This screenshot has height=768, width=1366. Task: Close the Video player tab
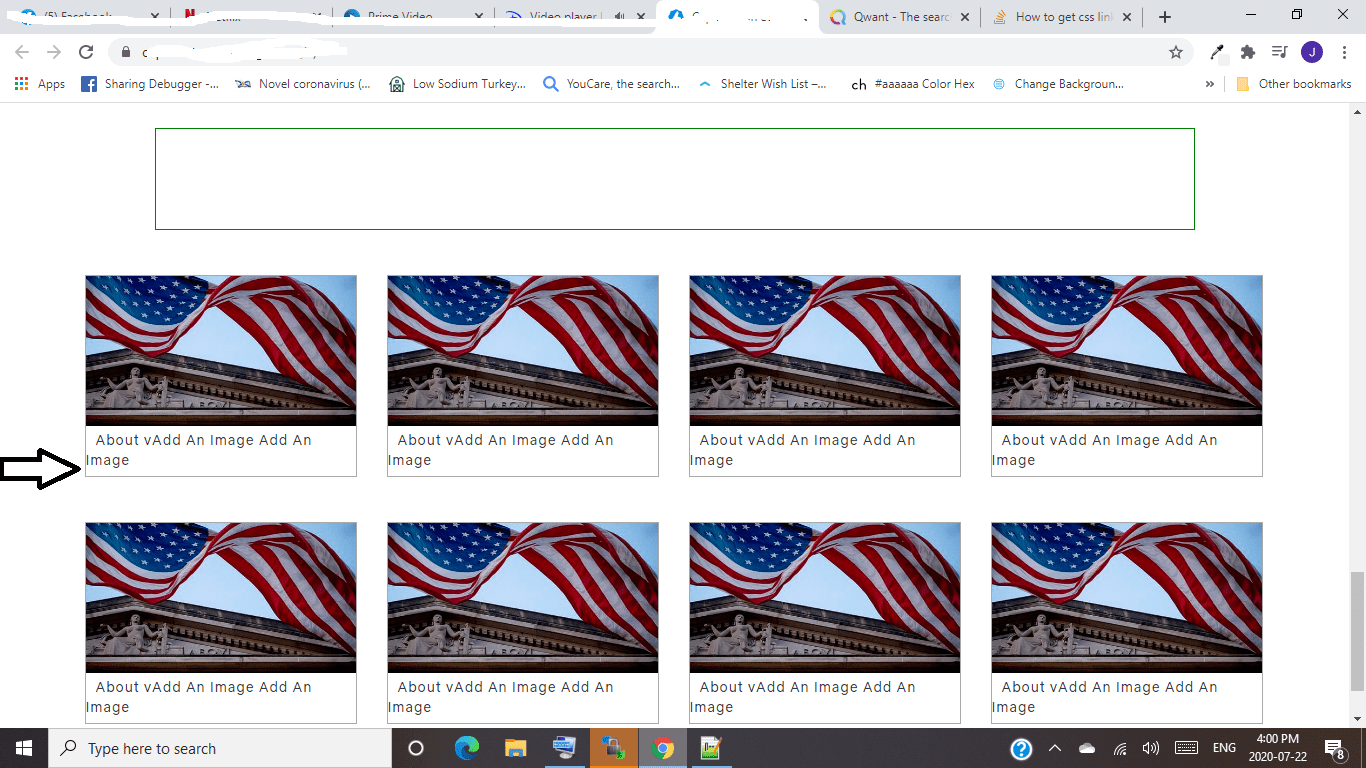point(640,17)
